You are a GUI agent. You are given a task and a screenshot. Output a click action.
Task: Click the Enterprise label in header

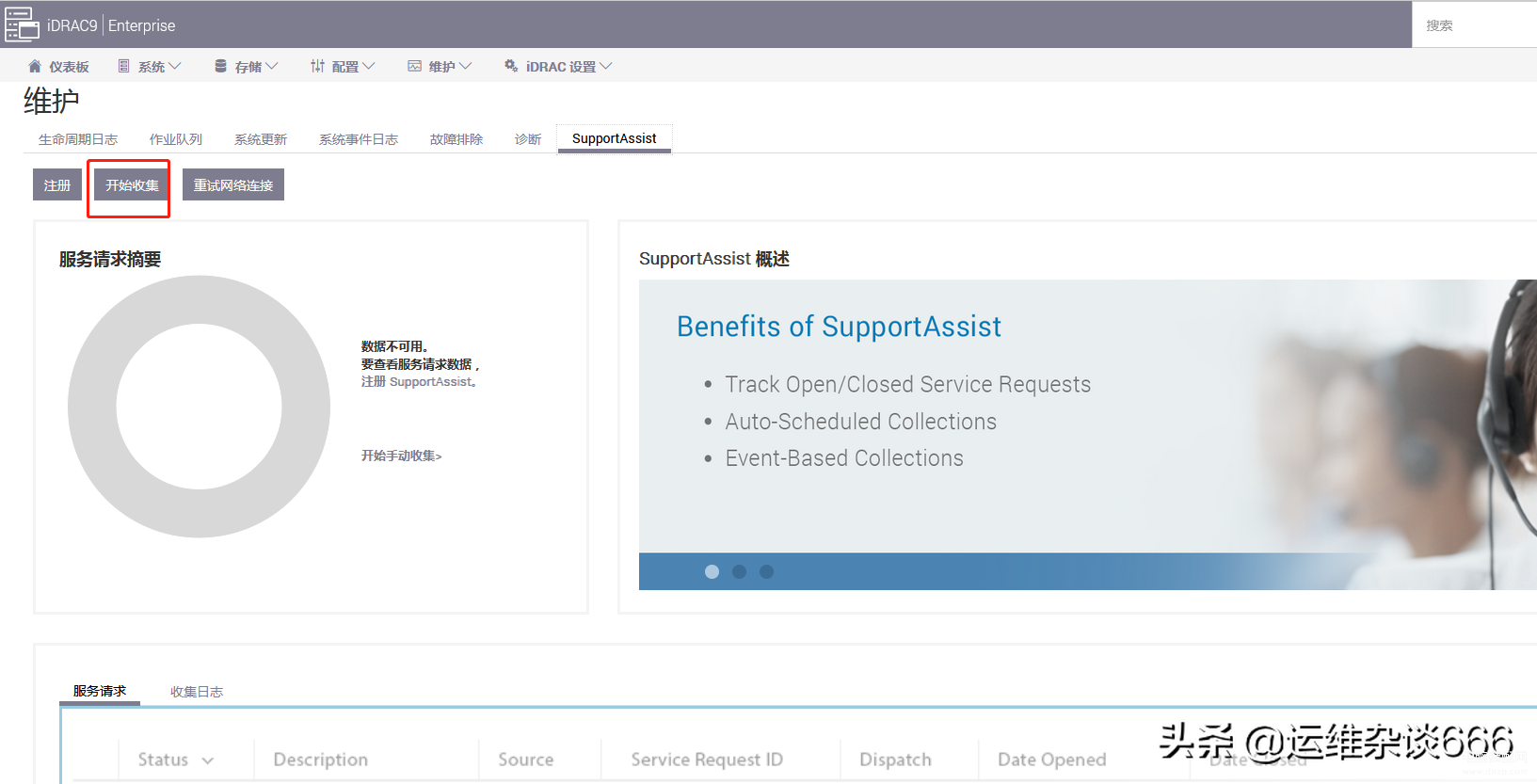[x=142, y=25]
